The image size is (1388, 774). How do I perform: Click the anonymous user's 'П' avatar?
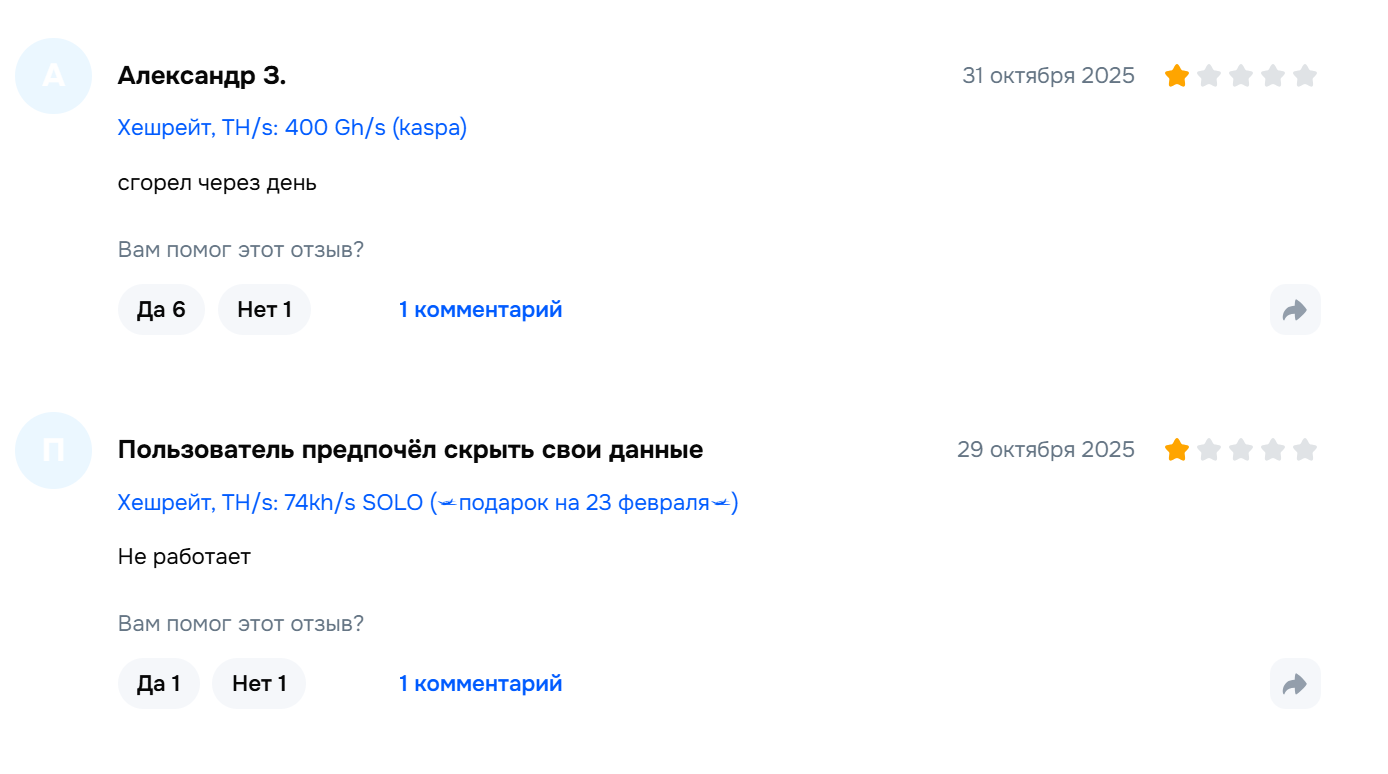(54, 450)
